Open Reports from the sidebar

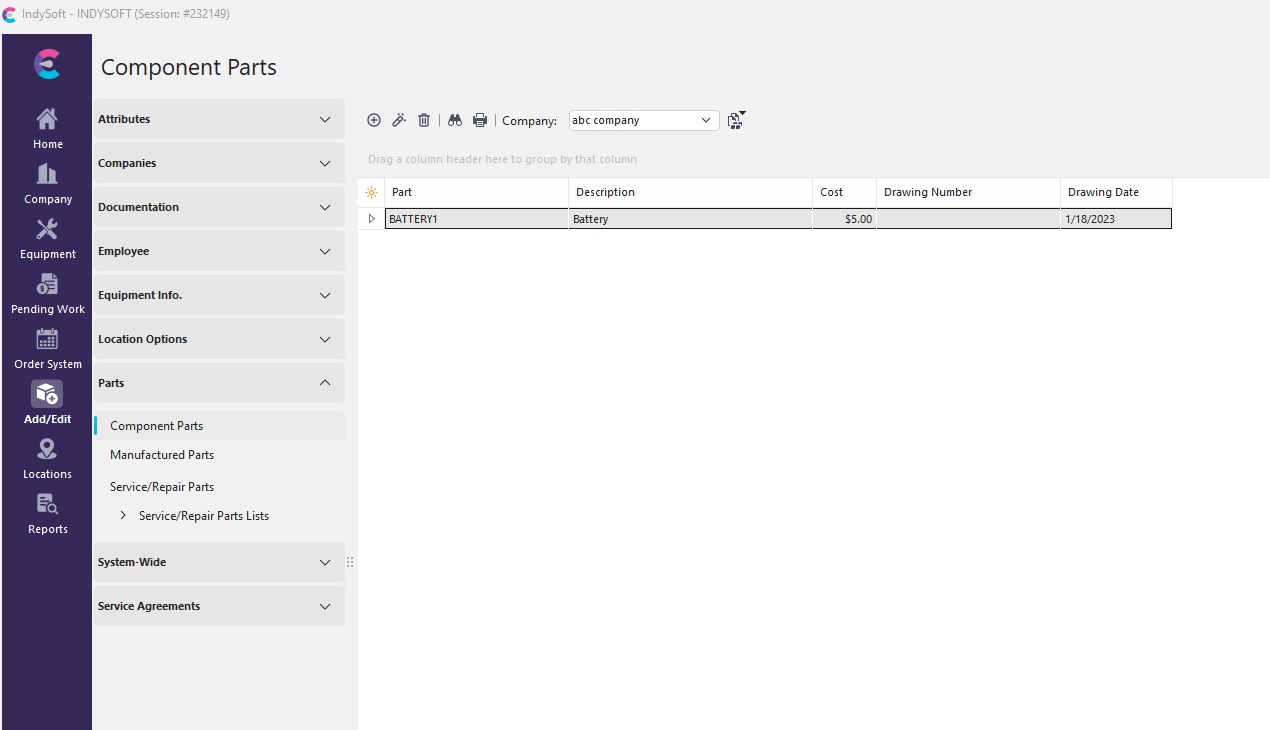(47, 514)
